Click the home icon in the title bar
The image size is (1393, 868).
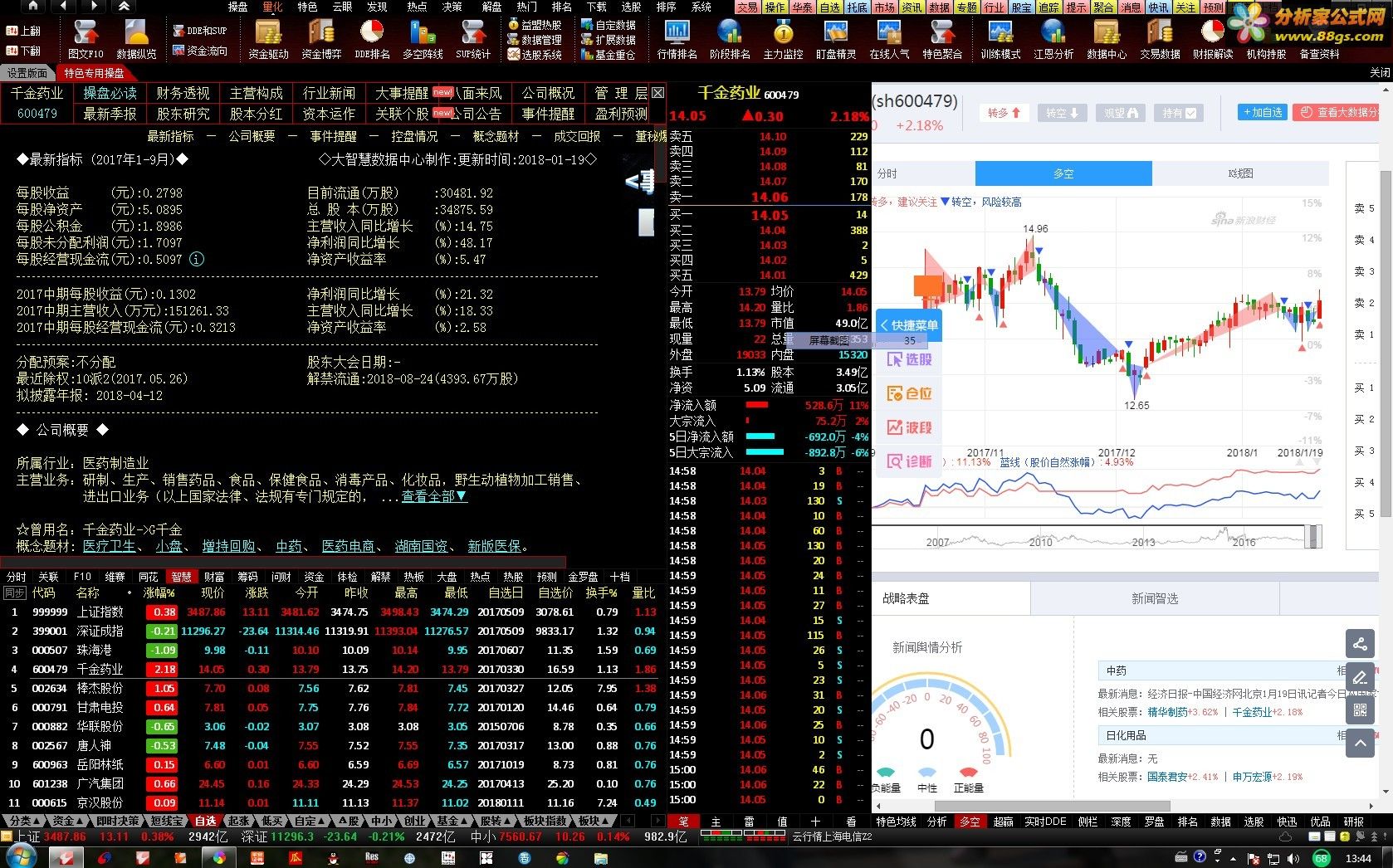click(x=33, y=6)
